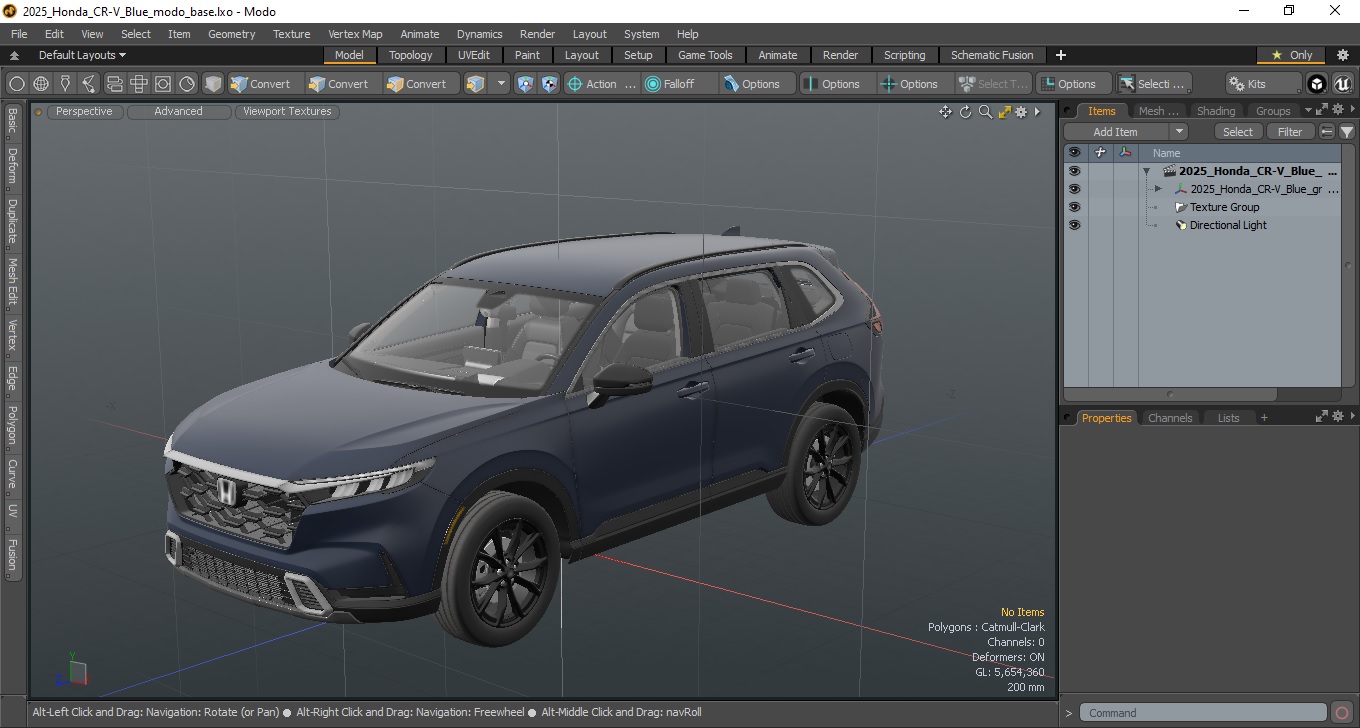Click the Items panel settings gear
This screenshot has height=728, width=1360.
[1337, 110]
